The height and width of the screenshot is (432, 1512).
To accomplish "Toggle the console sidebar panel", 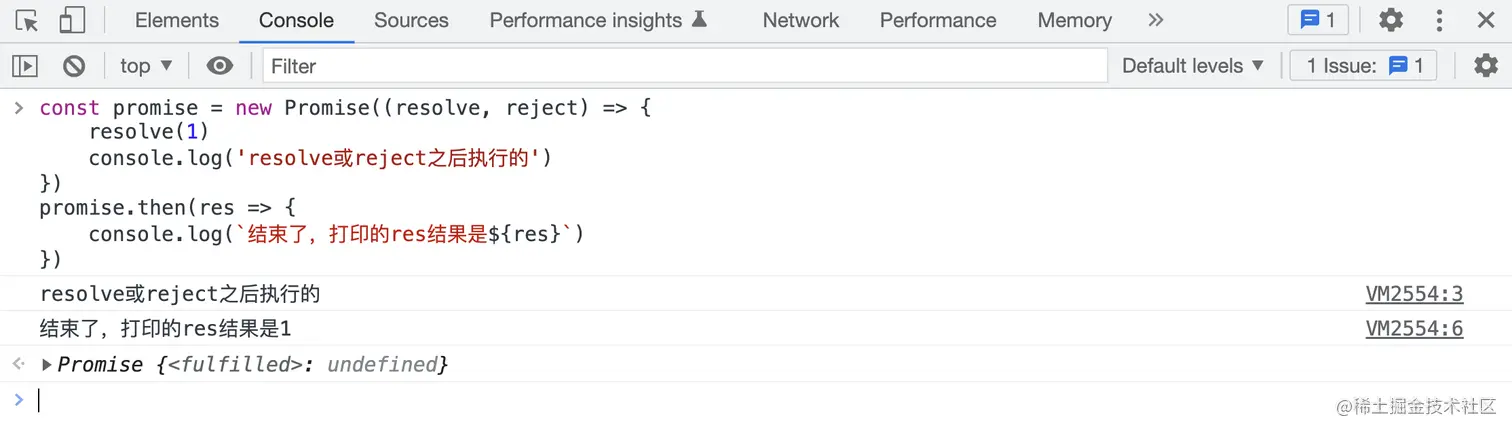I will point(25,66).
